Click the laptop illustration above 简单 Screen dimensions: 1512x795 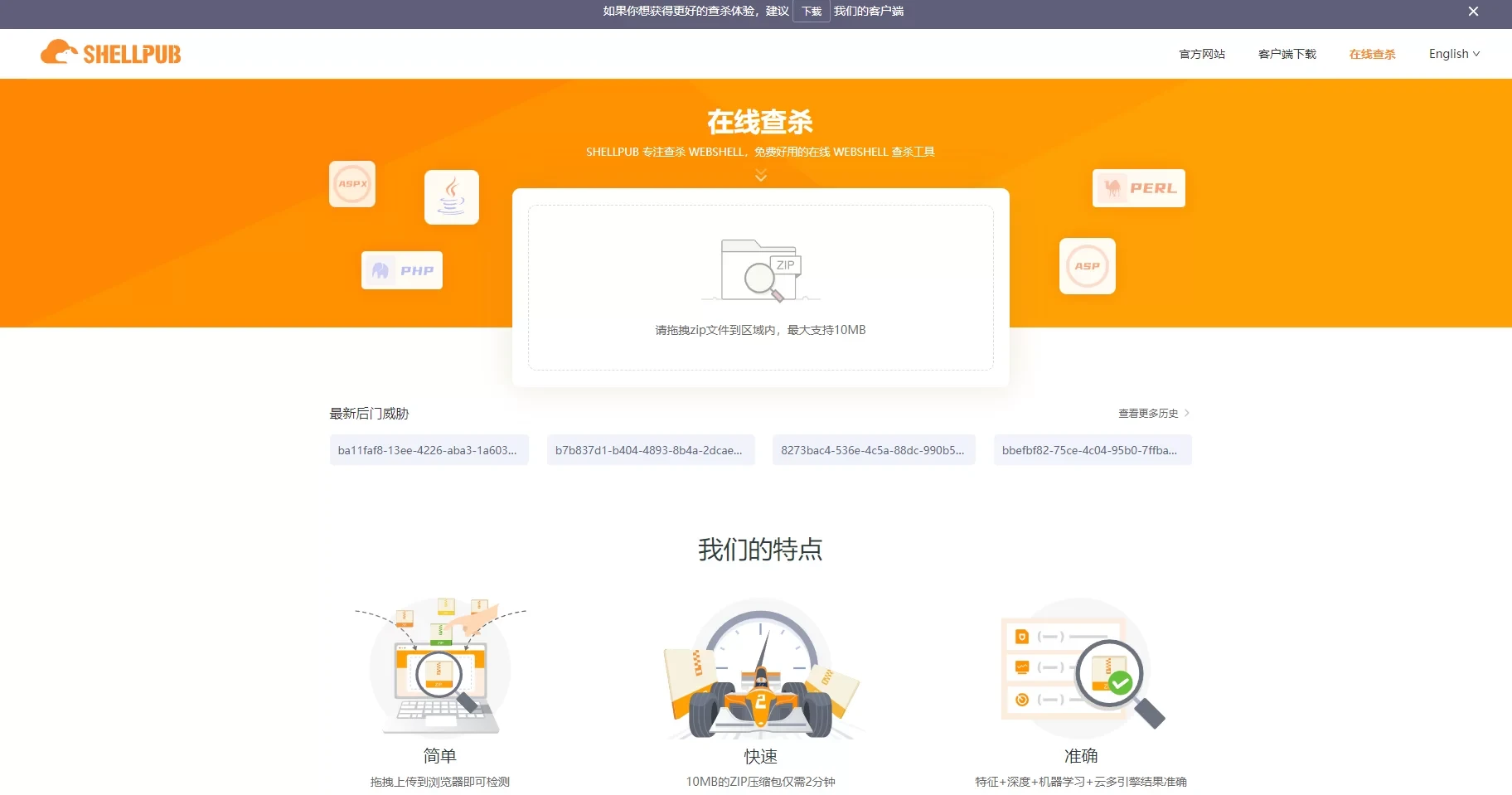[x=440, y=667]
